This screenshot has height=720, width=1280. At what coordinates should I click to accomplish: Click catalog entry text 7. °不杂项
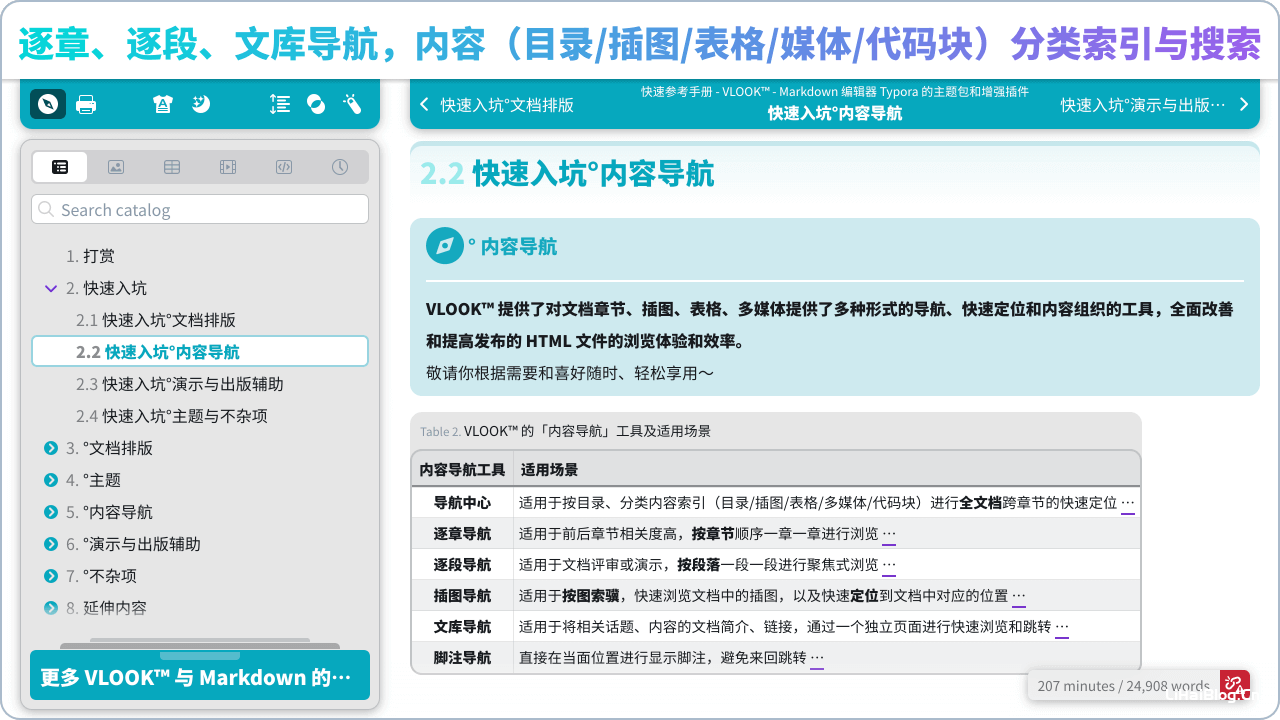click(102, 576)
